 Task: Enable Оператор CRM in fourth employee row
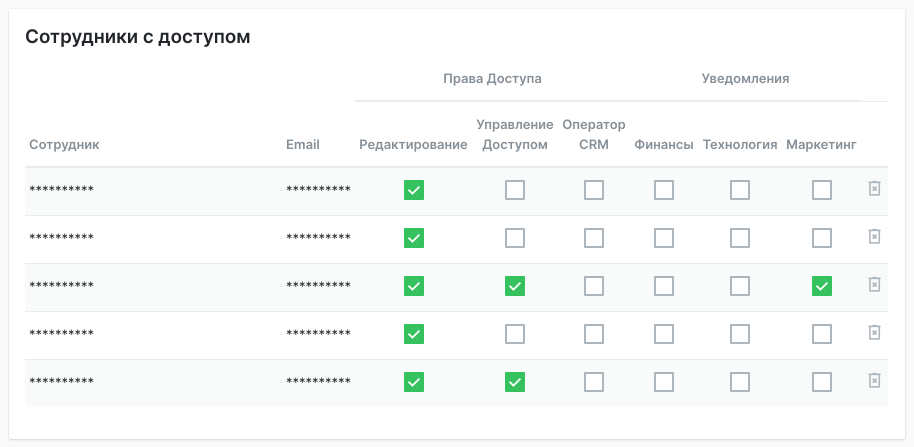tap(594, 334)
